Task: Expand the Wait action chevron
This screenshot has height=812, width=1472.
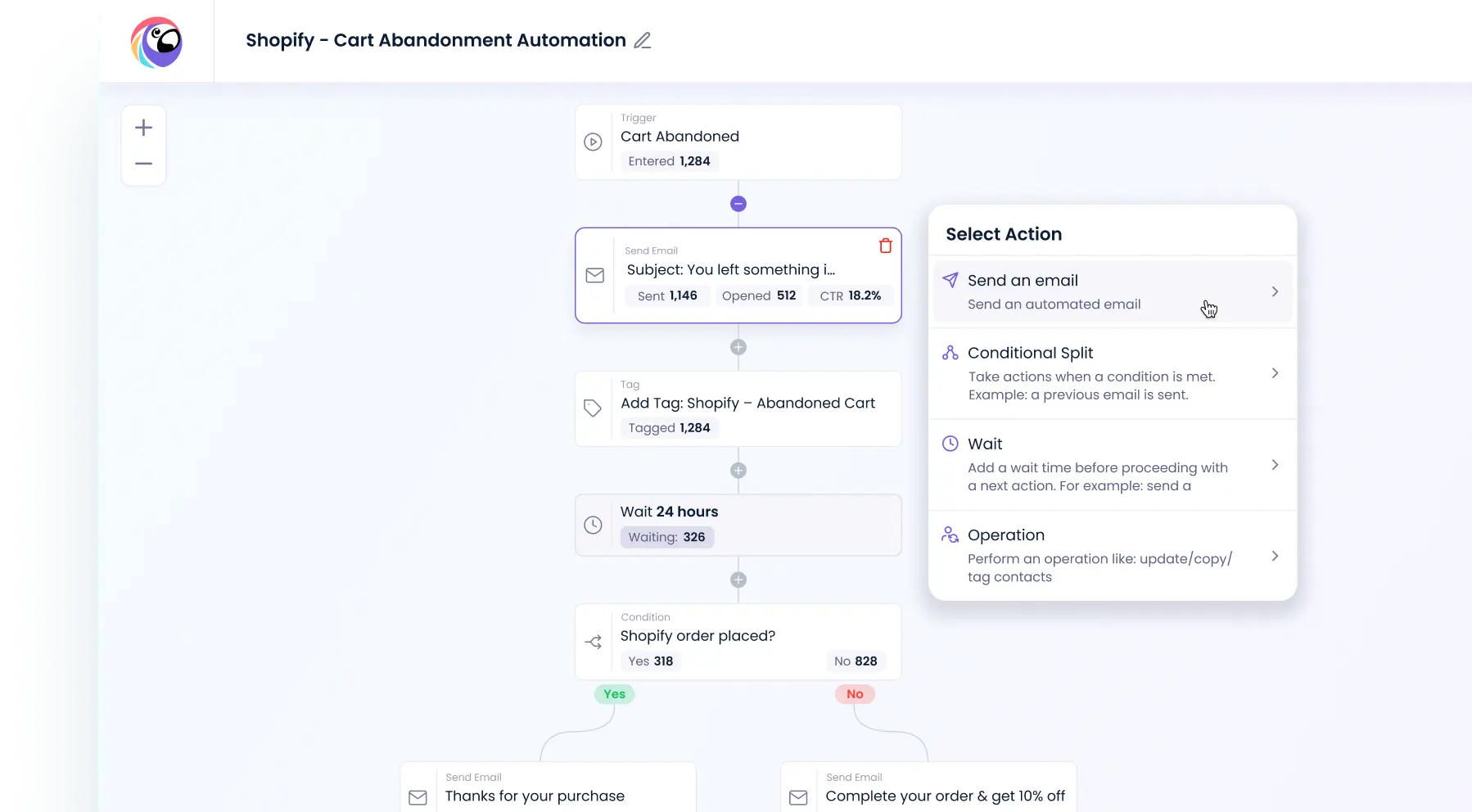Action: pos(1275,465)
